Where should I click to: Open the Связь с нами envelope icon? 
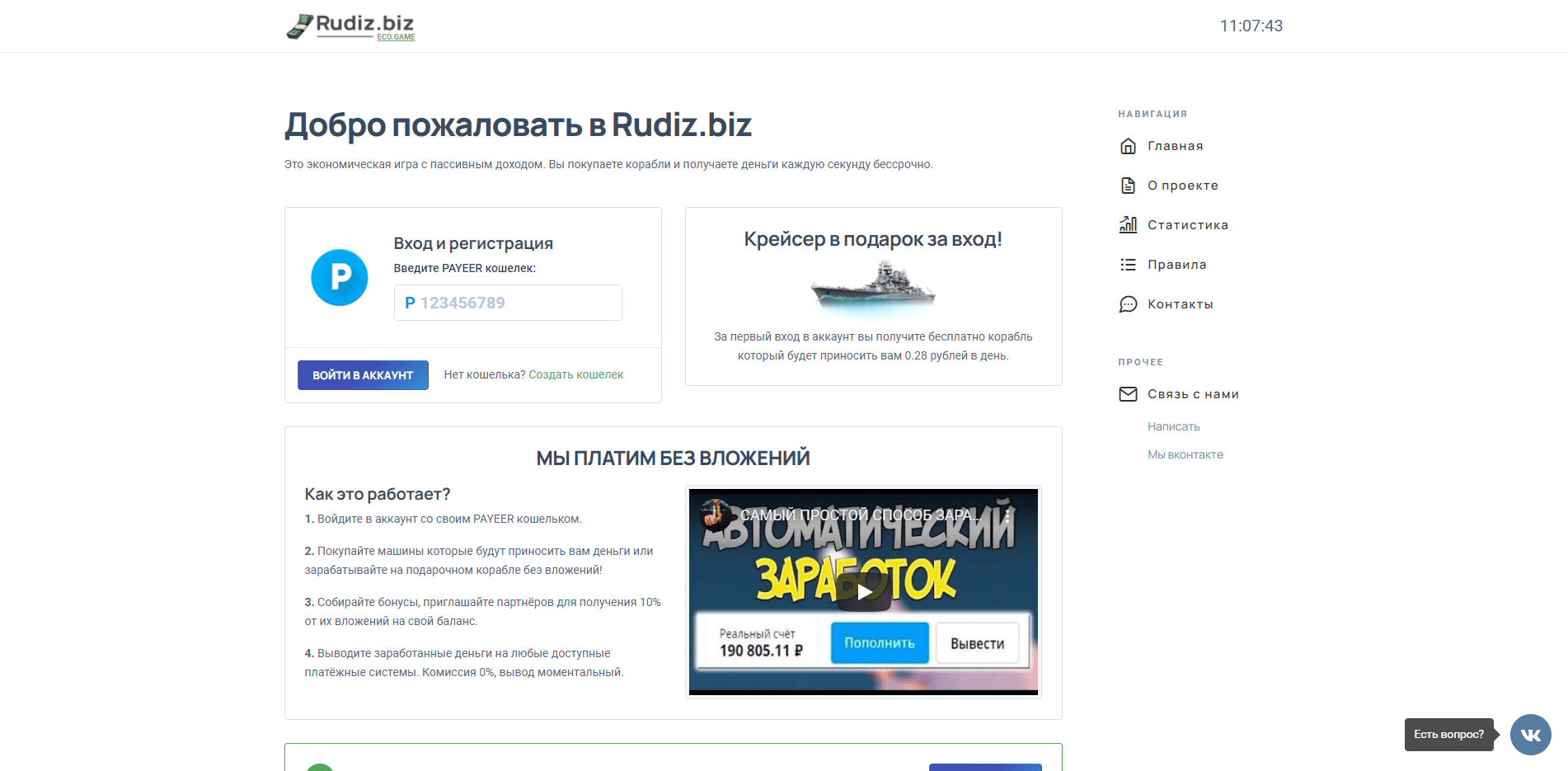(x=1127, y=394)
